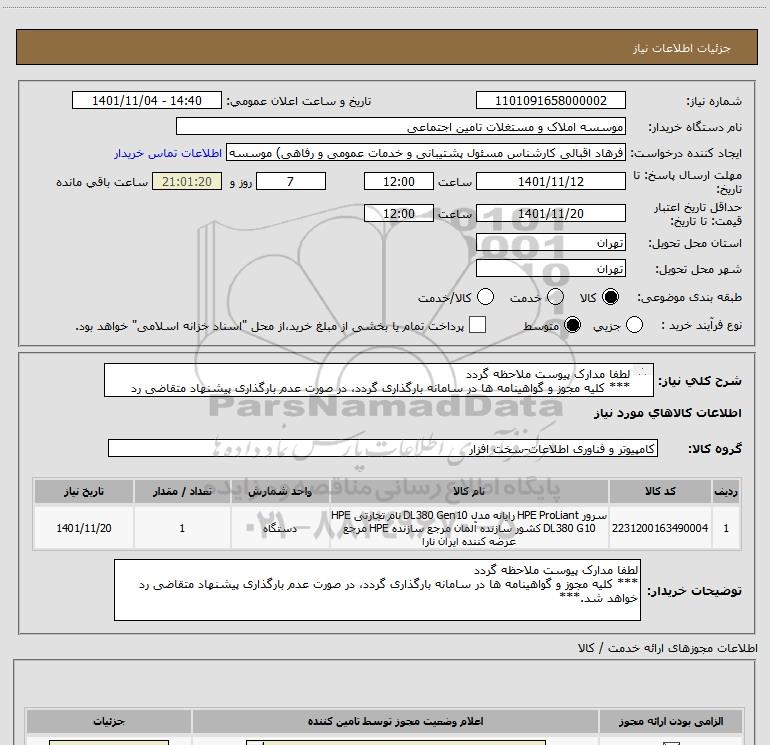
Task: Click product code 2231200163490004 cell
Action: click(x=660, y=528)
